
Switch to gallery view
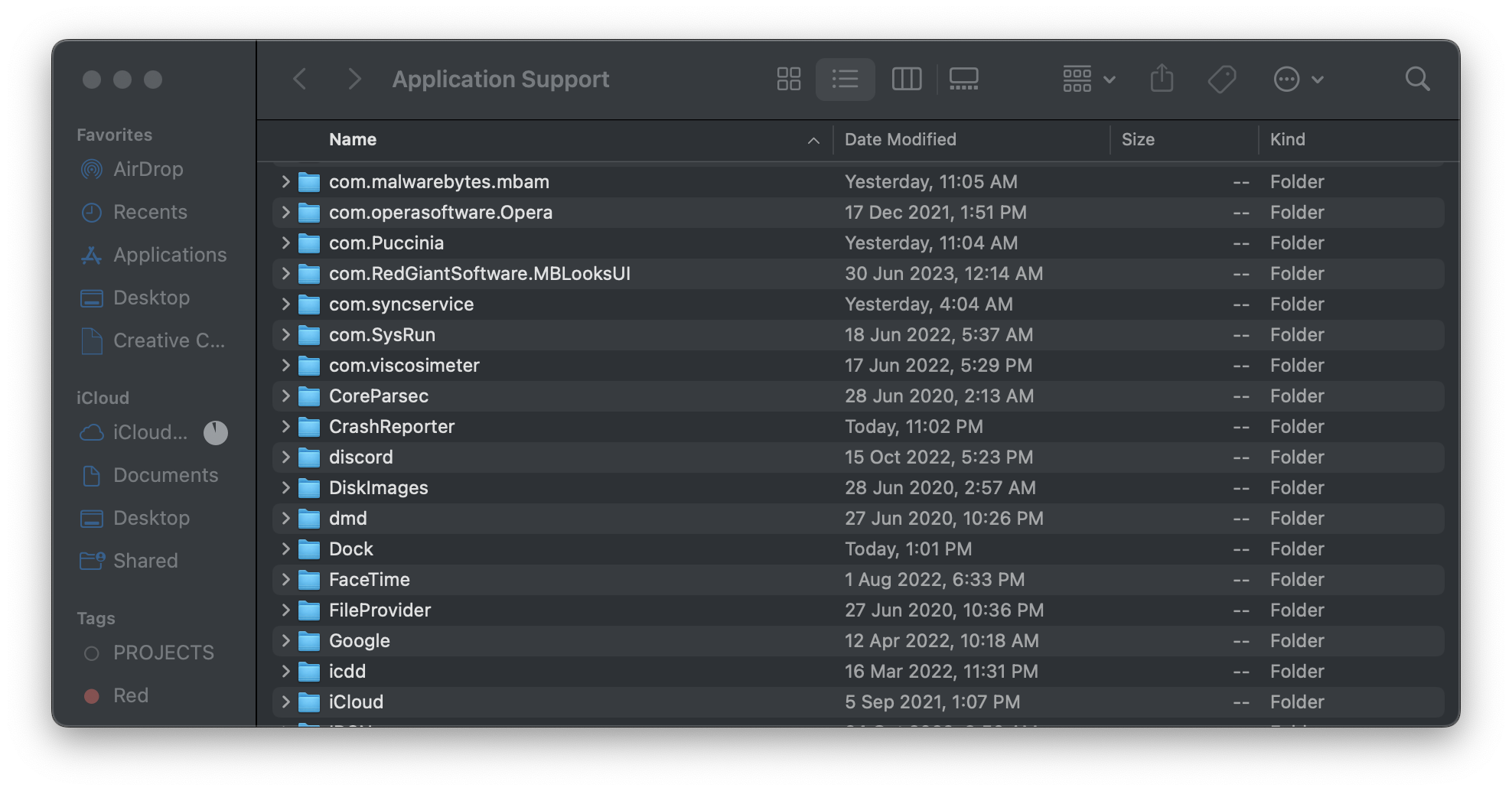(963, 79)
